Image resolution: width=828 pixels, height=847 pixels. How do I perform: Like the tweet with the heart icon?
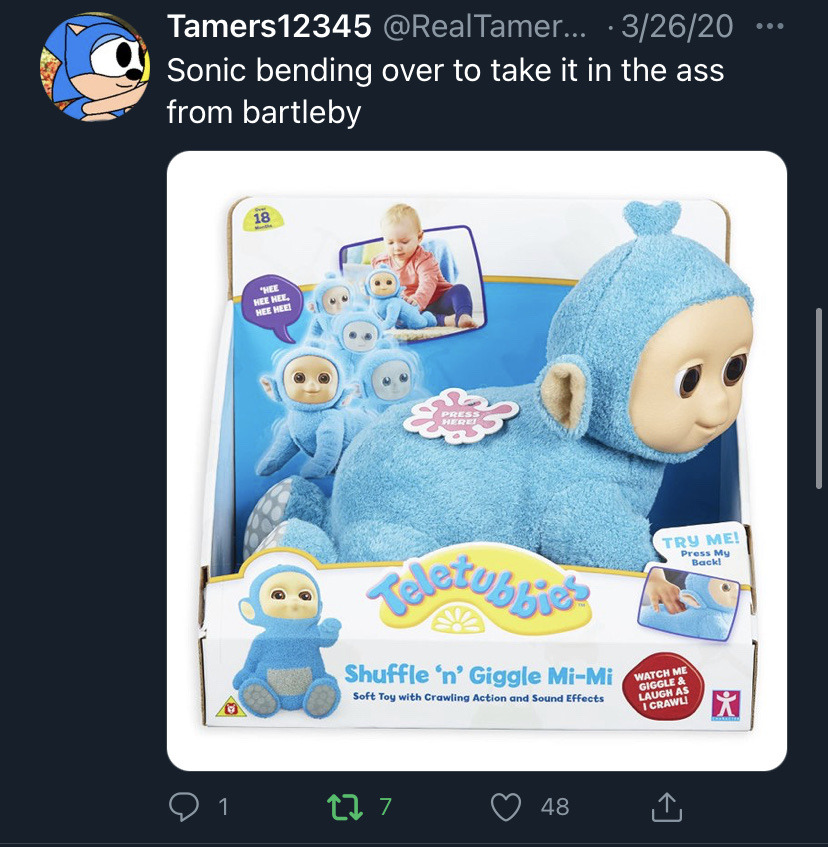pos(507,806)
